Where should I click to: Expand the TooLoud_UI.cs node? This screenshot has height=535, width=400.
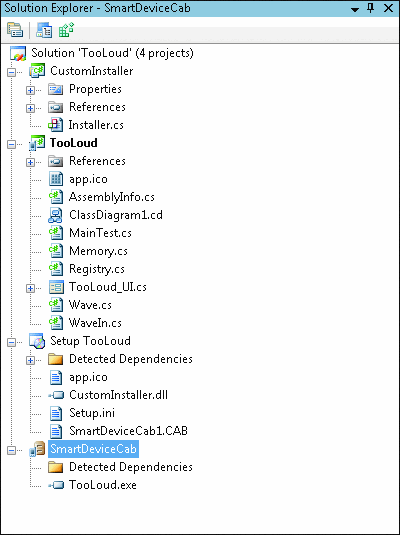point(30,289)
